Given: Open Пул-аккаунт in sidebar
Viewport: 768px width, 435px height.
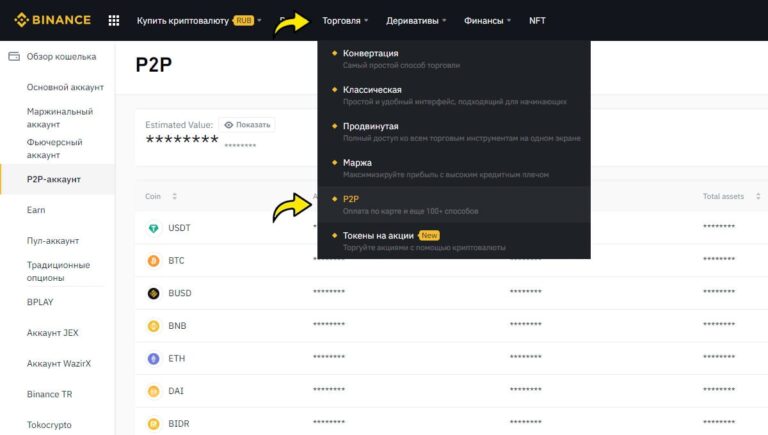Looking at the screenshot, I should click(53, 241).
